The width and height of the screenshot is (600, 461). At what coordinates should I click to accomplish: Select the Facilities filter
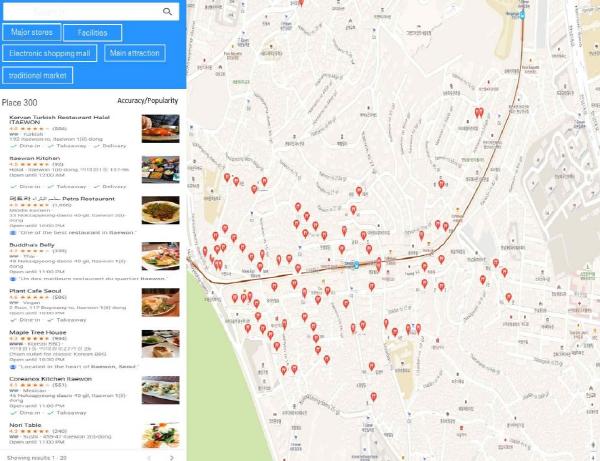[93, 33]
